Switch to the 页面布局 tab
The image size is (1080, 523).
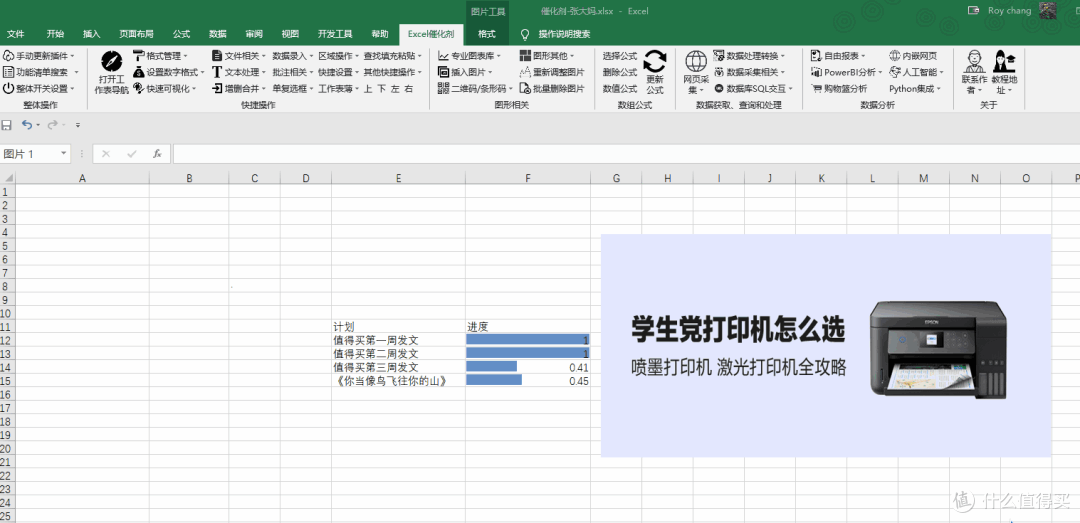coord(136,34)
